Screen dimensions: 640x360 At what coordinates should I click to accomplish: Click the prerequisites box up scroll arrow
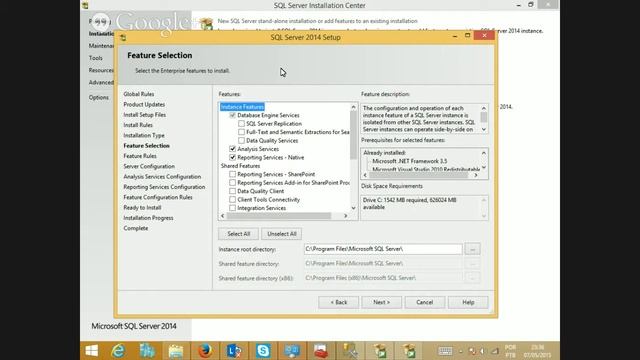[x=484, y=153]
